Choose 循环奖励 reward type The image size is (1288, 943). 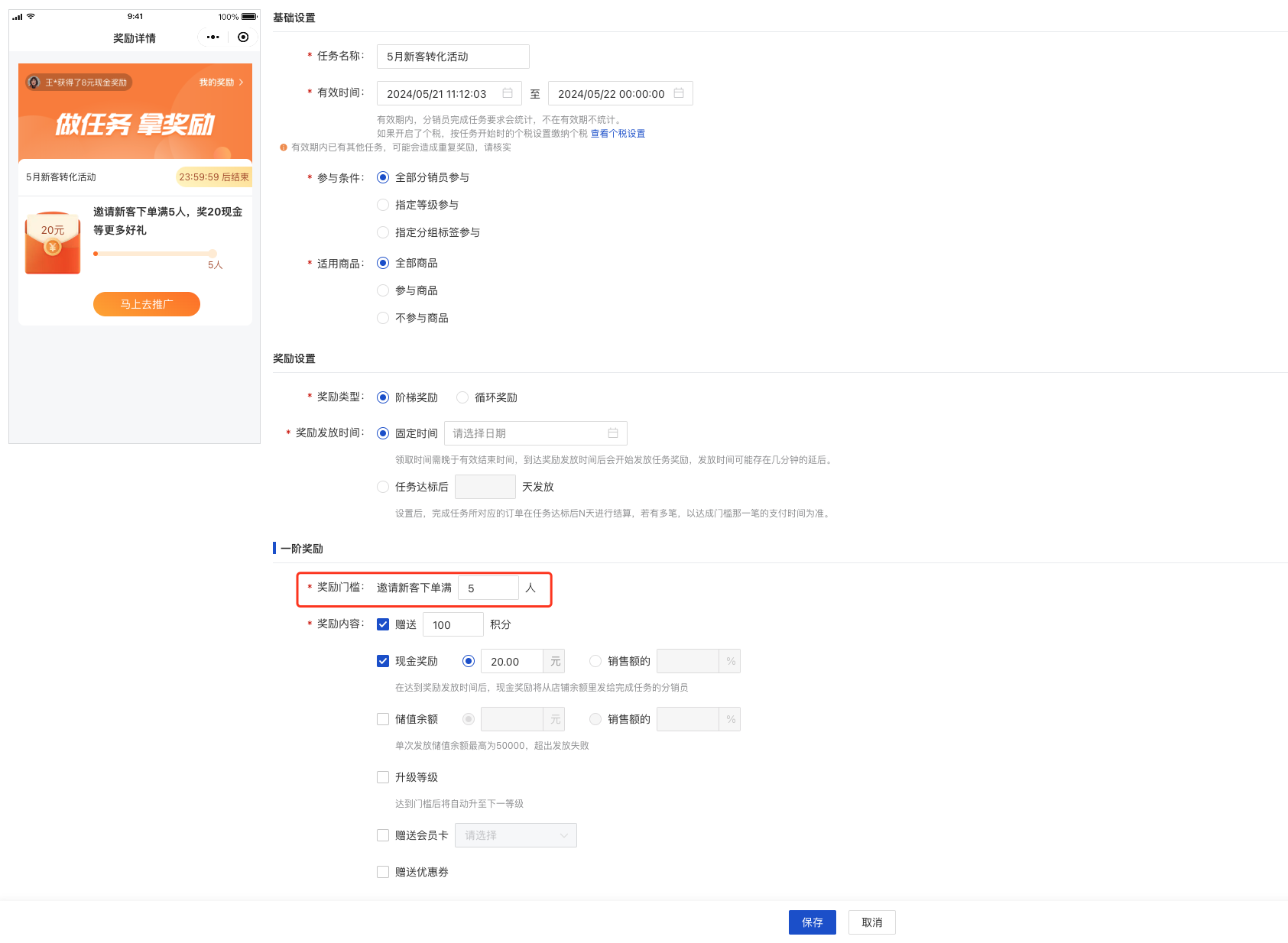(x=462, y=397)
